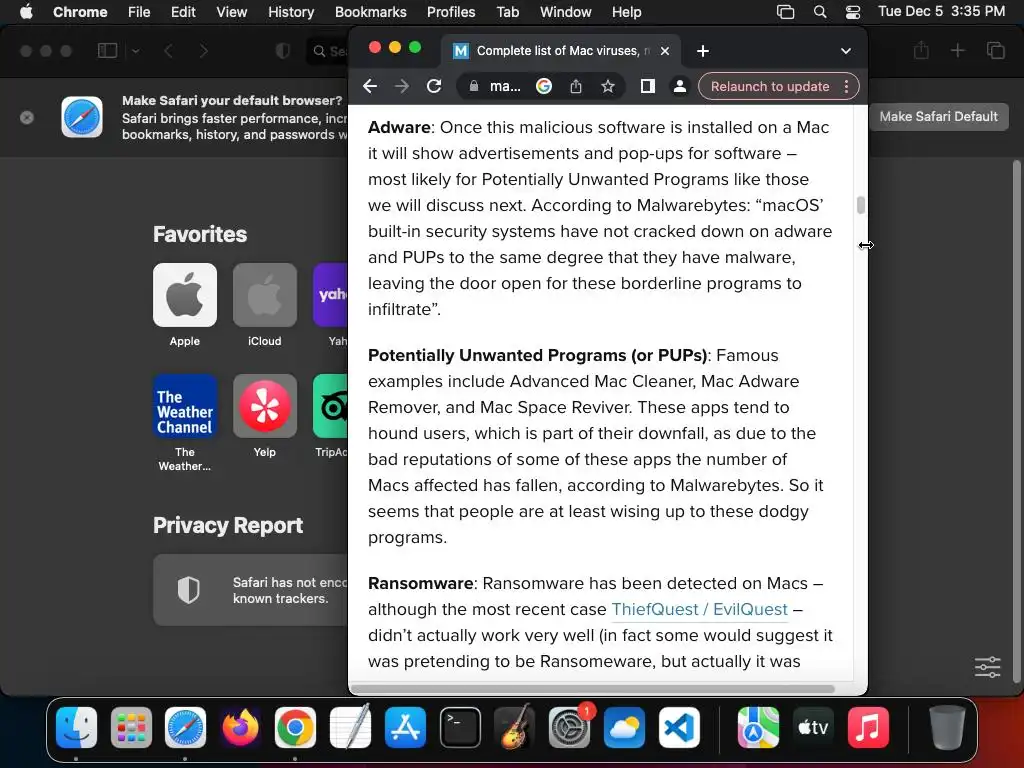Click Chrome forward navigation arrow
Screen dimensions: 1024x768
(402, 86)
